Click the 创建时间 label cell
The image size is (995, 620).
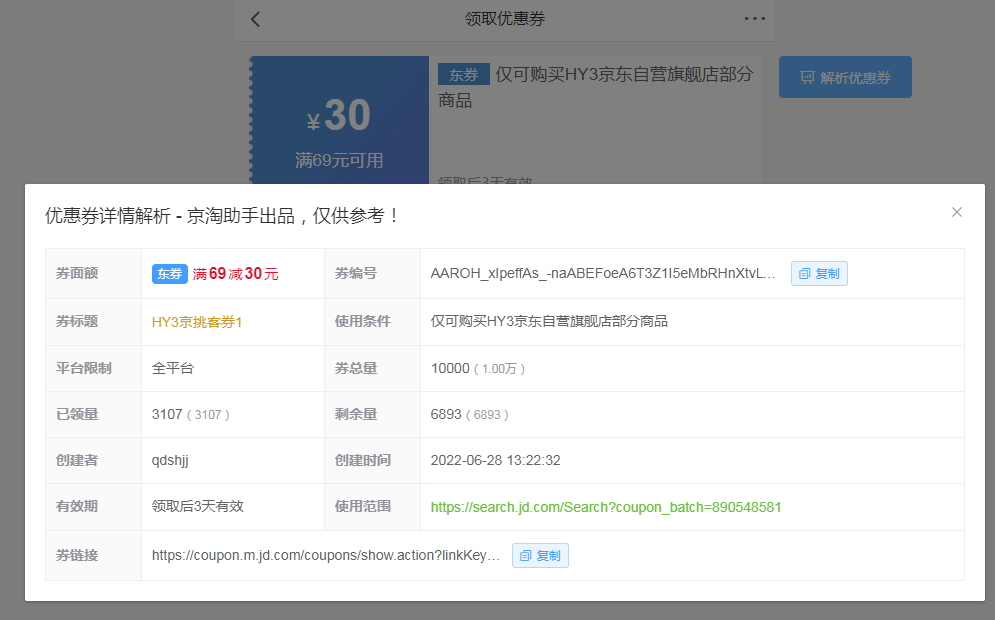pyautogui.click(x=372, y=460)
